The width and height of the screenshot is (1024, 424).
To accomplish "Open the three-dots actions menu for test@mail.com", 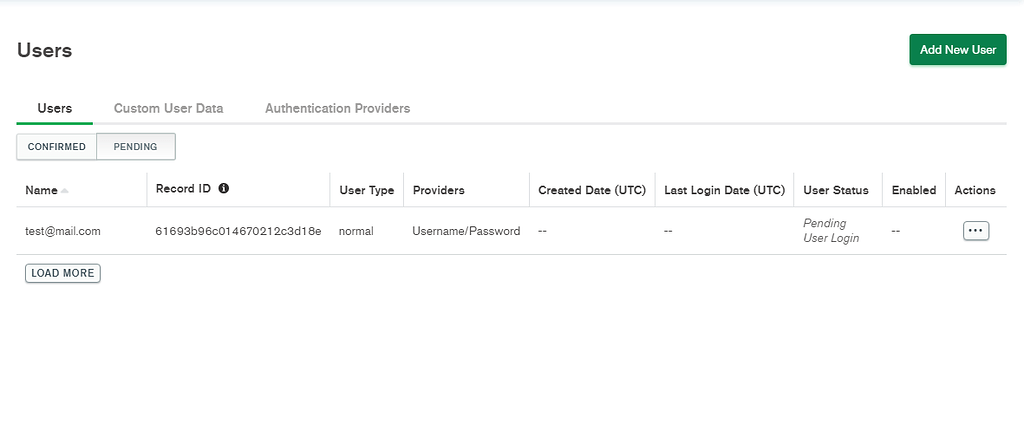I will tap(975, 231).
